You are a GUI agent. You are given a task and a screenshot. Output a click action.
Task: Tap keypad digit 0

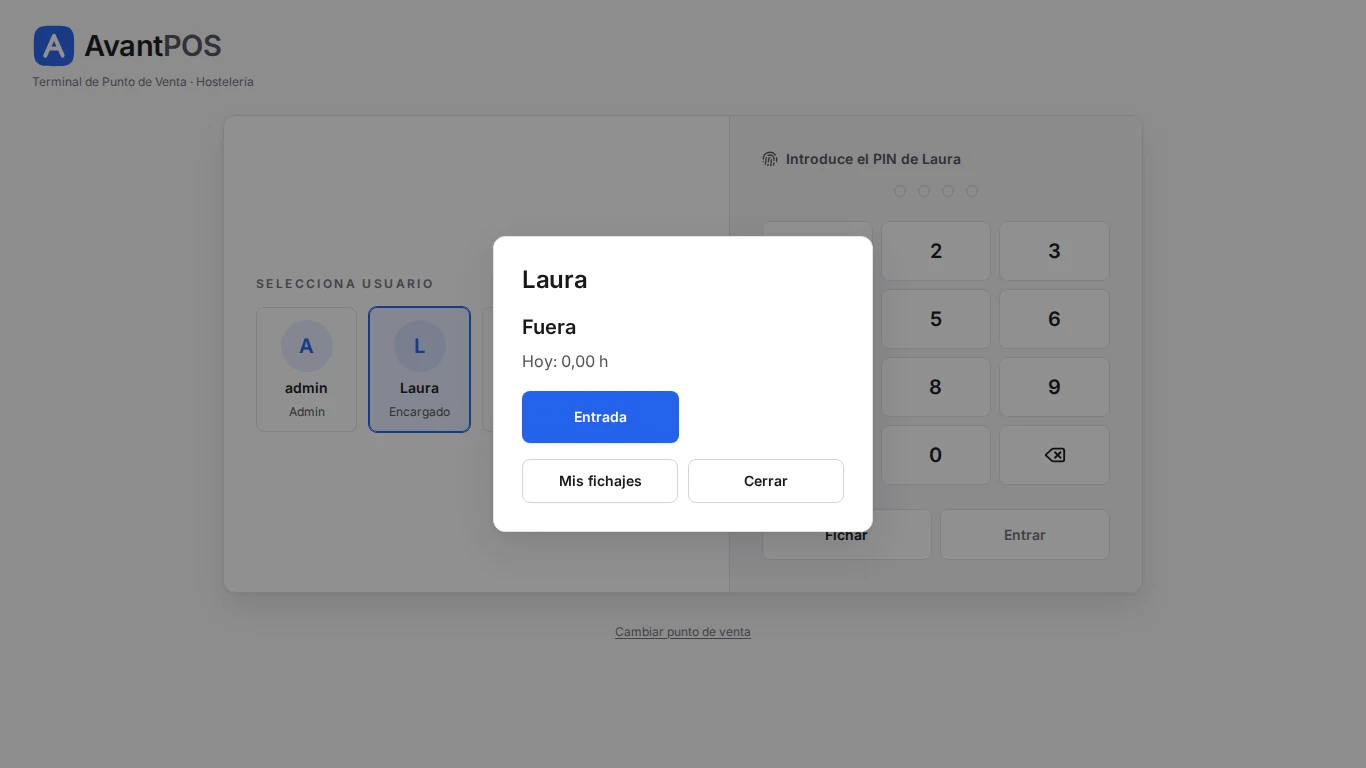click(x=936, y=455)
